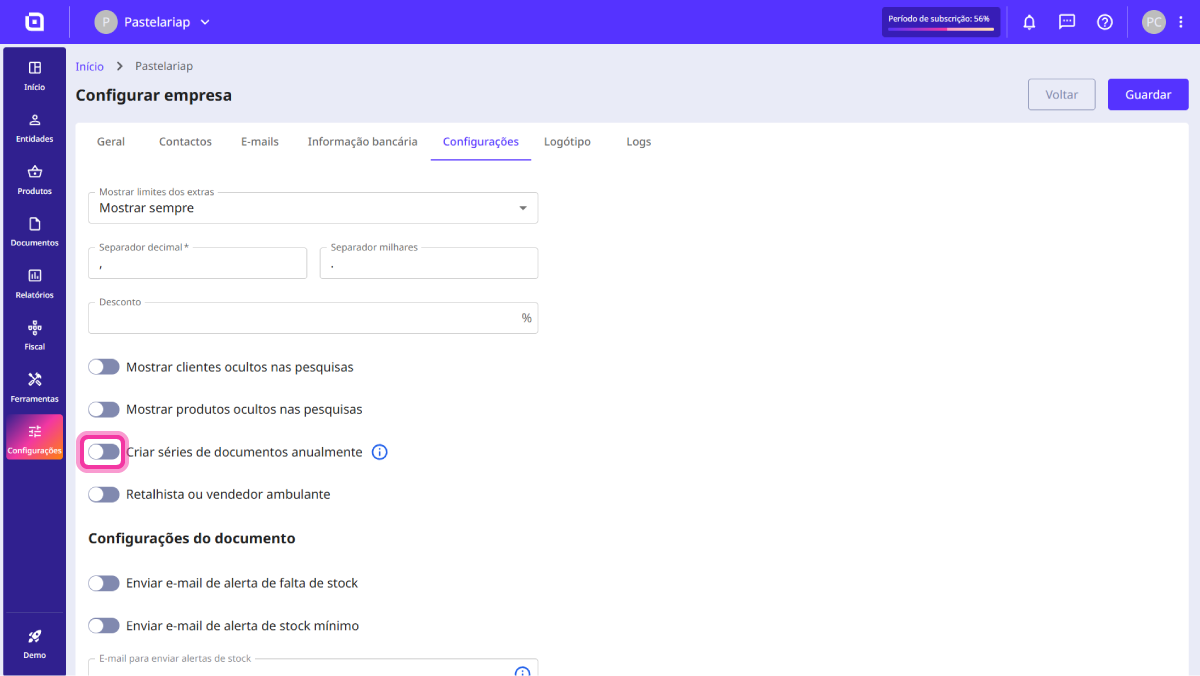1200x676 pixels.
Task: Toggle Mostrar produtos ocultos nas pesquisas
Action: tap(104, 409)
